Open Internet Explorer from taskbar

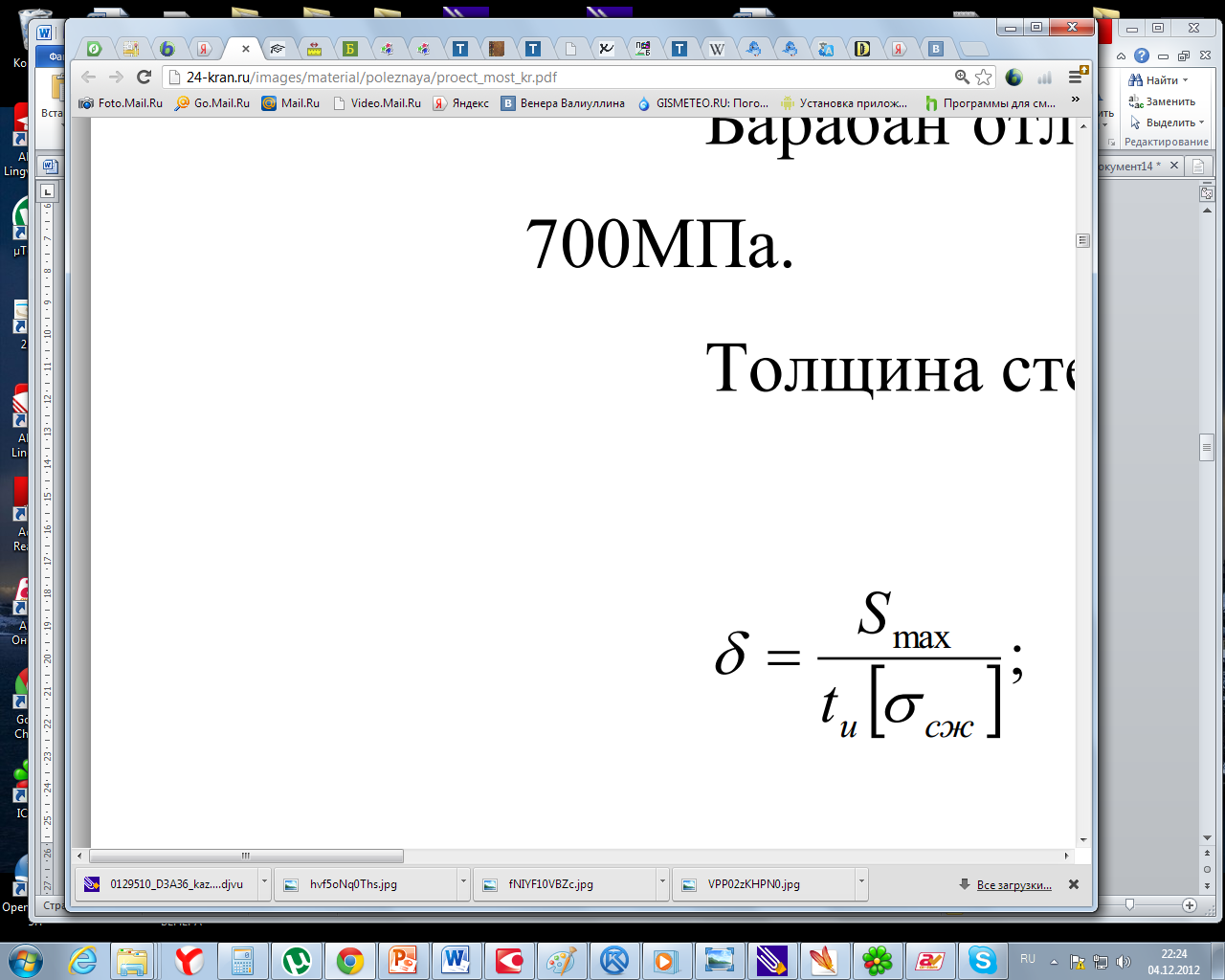click(x=82, y=960)
